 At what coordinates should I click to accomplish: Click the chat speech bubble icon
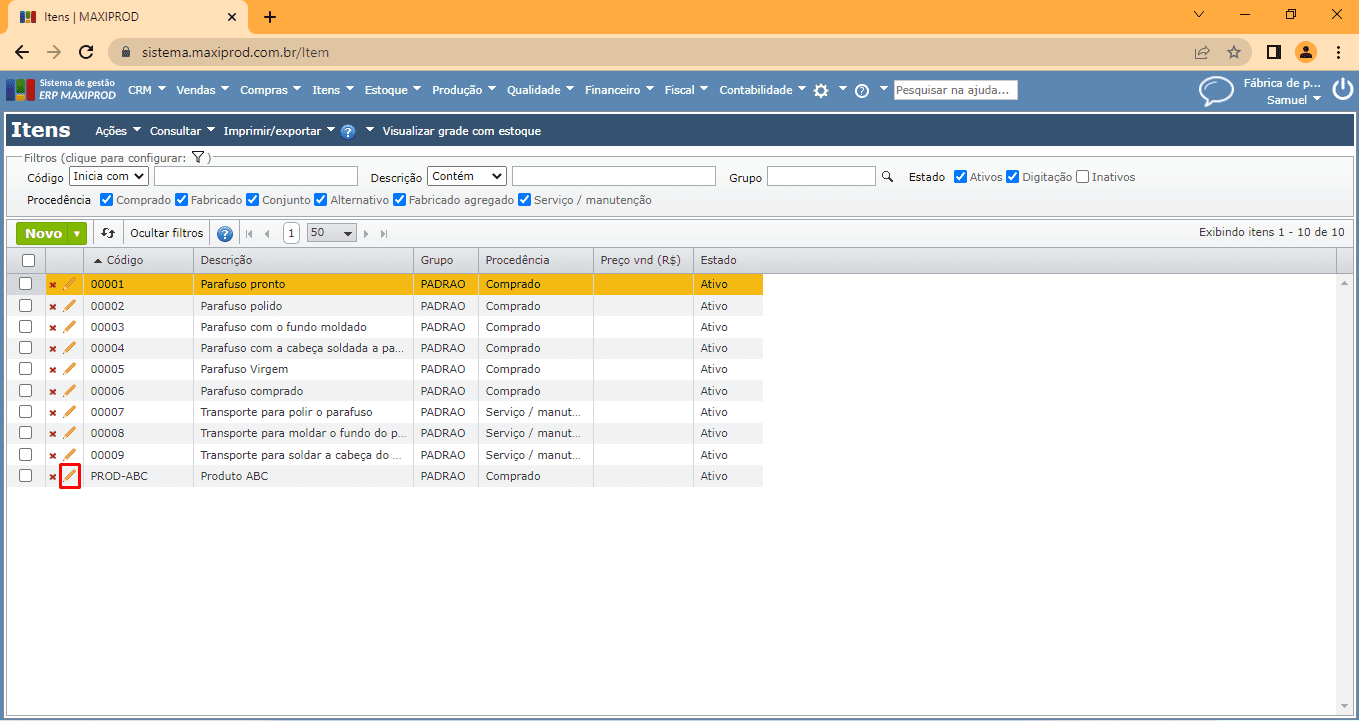(x=1216, y=91)
